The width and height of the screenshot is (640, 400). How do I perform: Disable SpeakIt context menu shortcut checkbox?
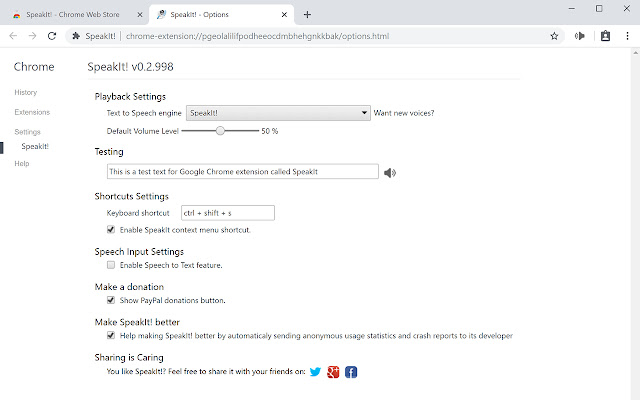[x=111, y=230]
